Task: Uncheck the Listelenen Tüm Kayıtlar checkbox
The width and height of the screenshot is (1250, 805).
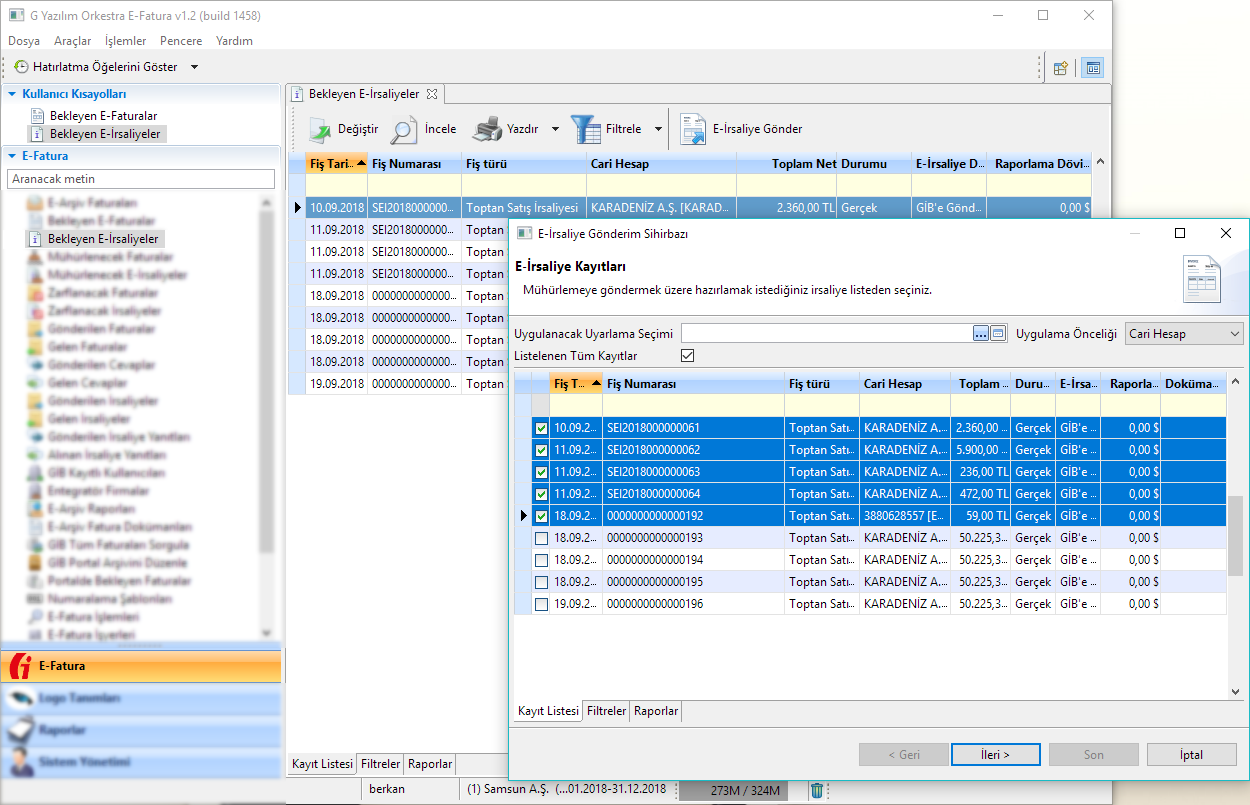Action: pos(687,356)
